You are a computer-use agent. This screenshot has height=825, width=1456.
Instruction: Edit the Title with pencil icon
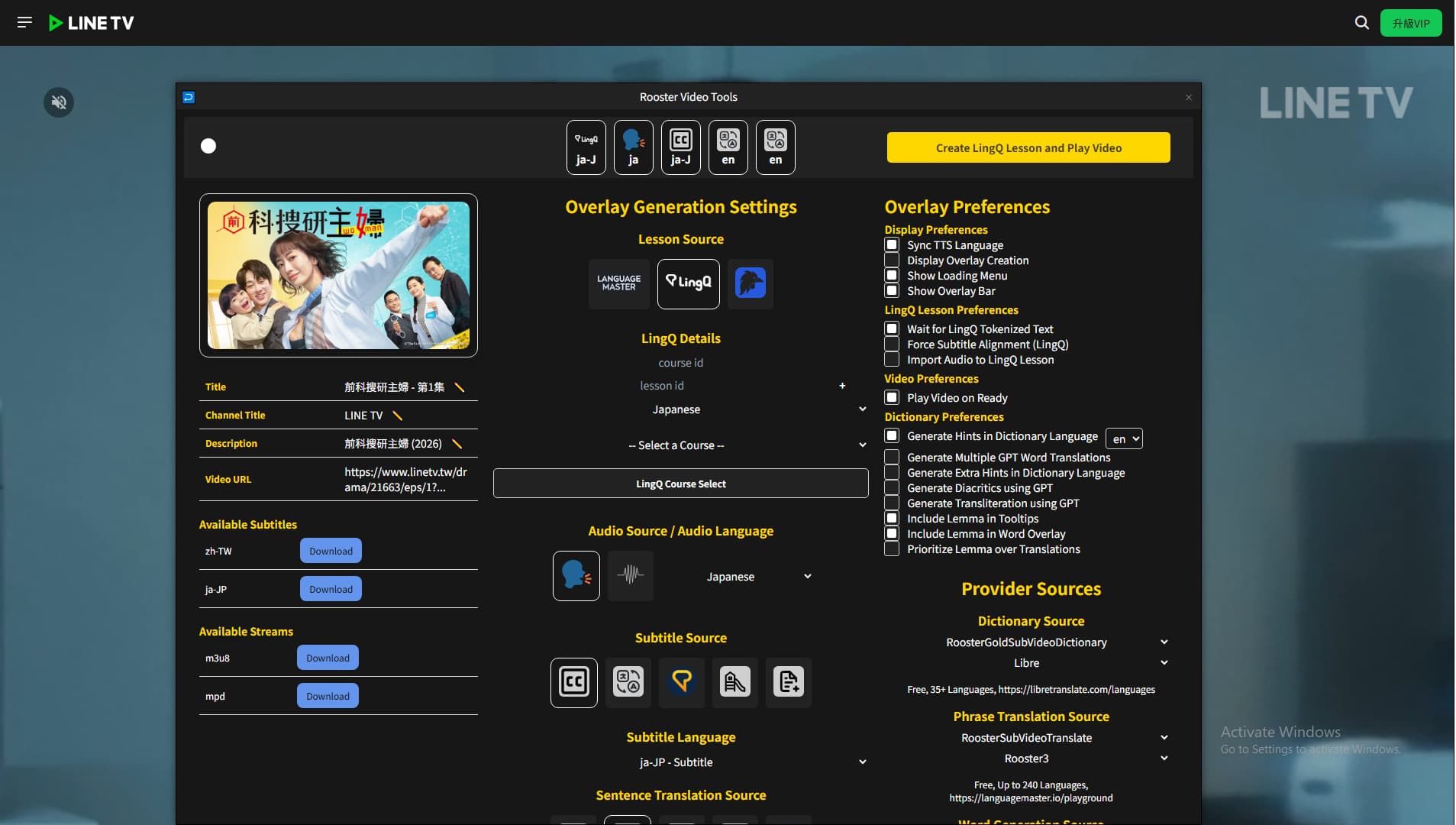[x=460, y=387]
